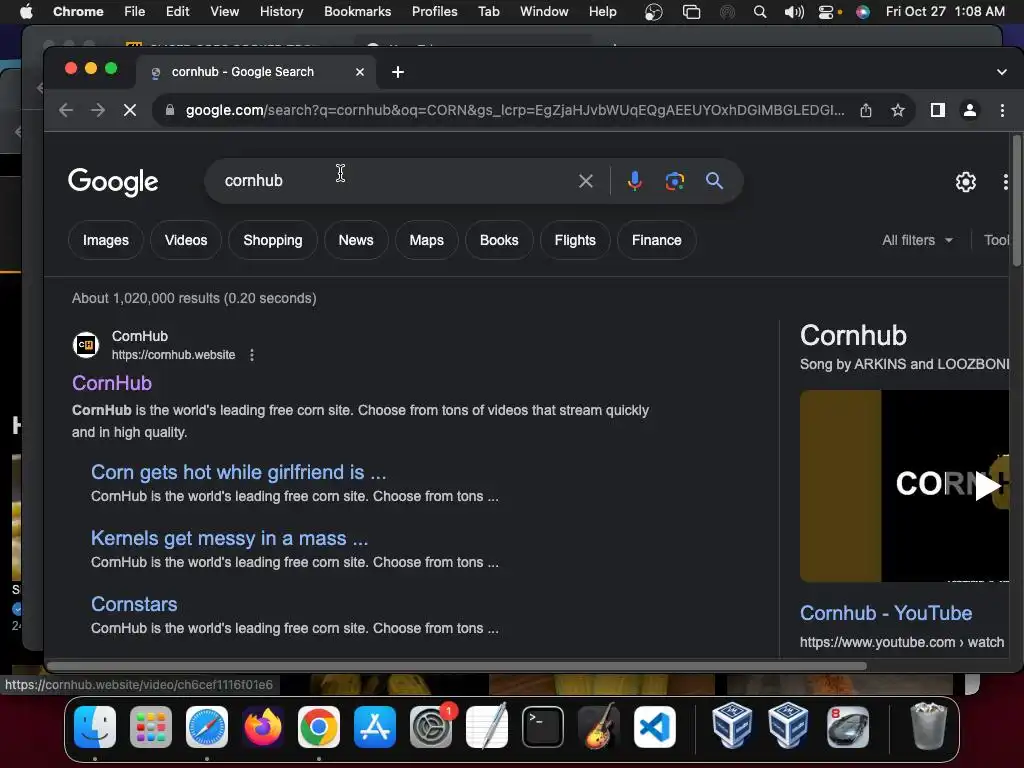
Task: Open the Cornstars sublink
Action: 134,604
